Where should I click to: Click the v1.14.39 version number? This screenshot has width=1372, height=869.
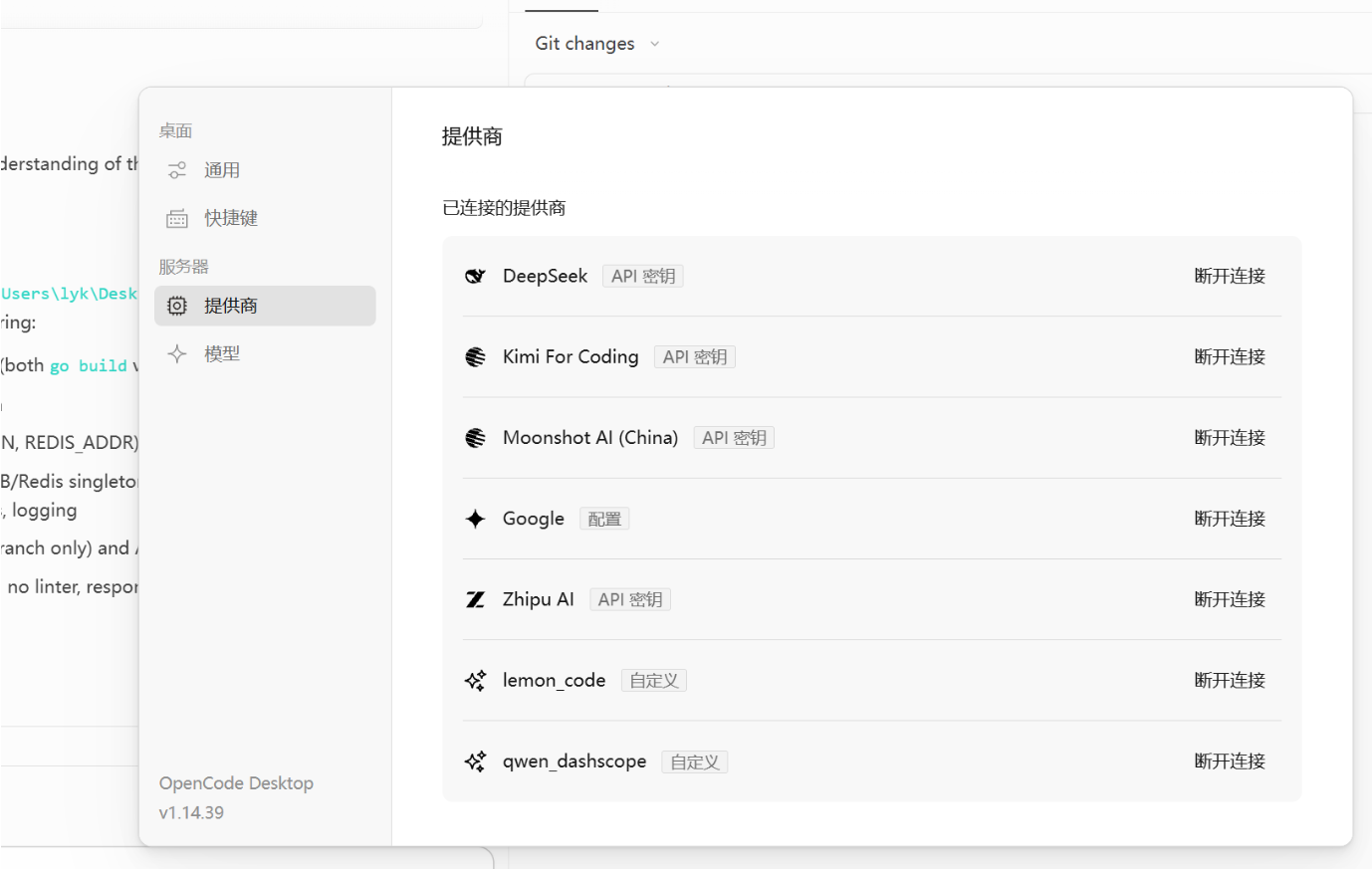pos(191,812)
